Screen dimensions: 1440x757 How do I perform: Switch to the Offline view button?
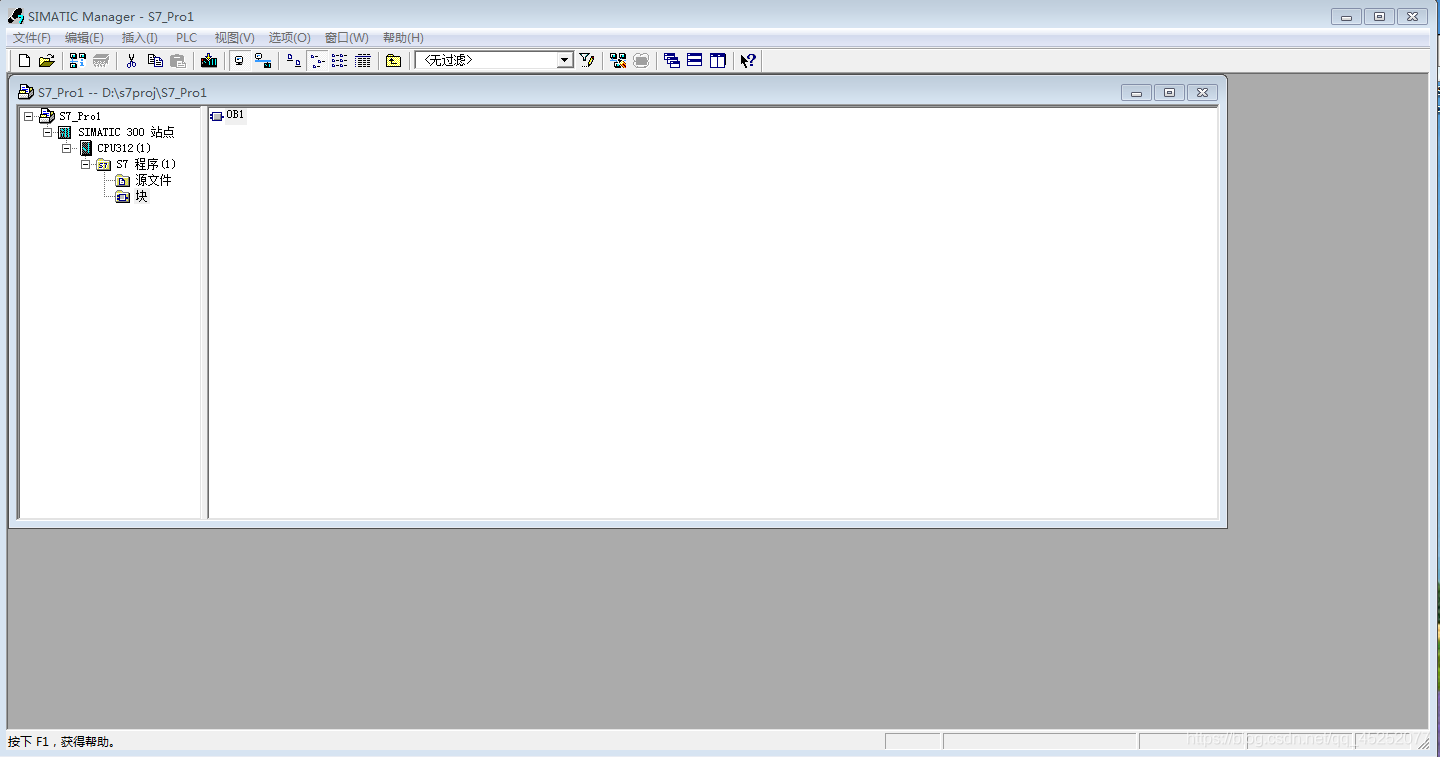[239, 61]
